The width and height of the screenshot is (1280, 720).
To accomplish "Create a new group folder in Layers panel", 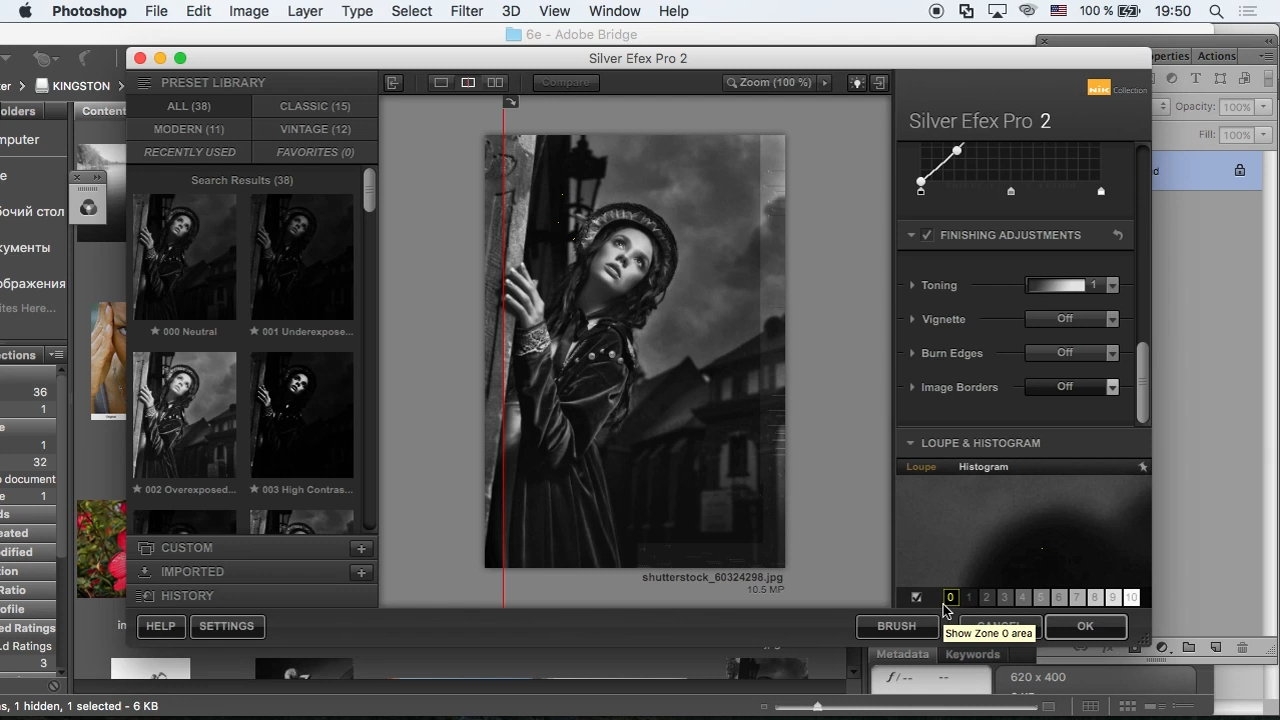I will [x=1188, y=648].
